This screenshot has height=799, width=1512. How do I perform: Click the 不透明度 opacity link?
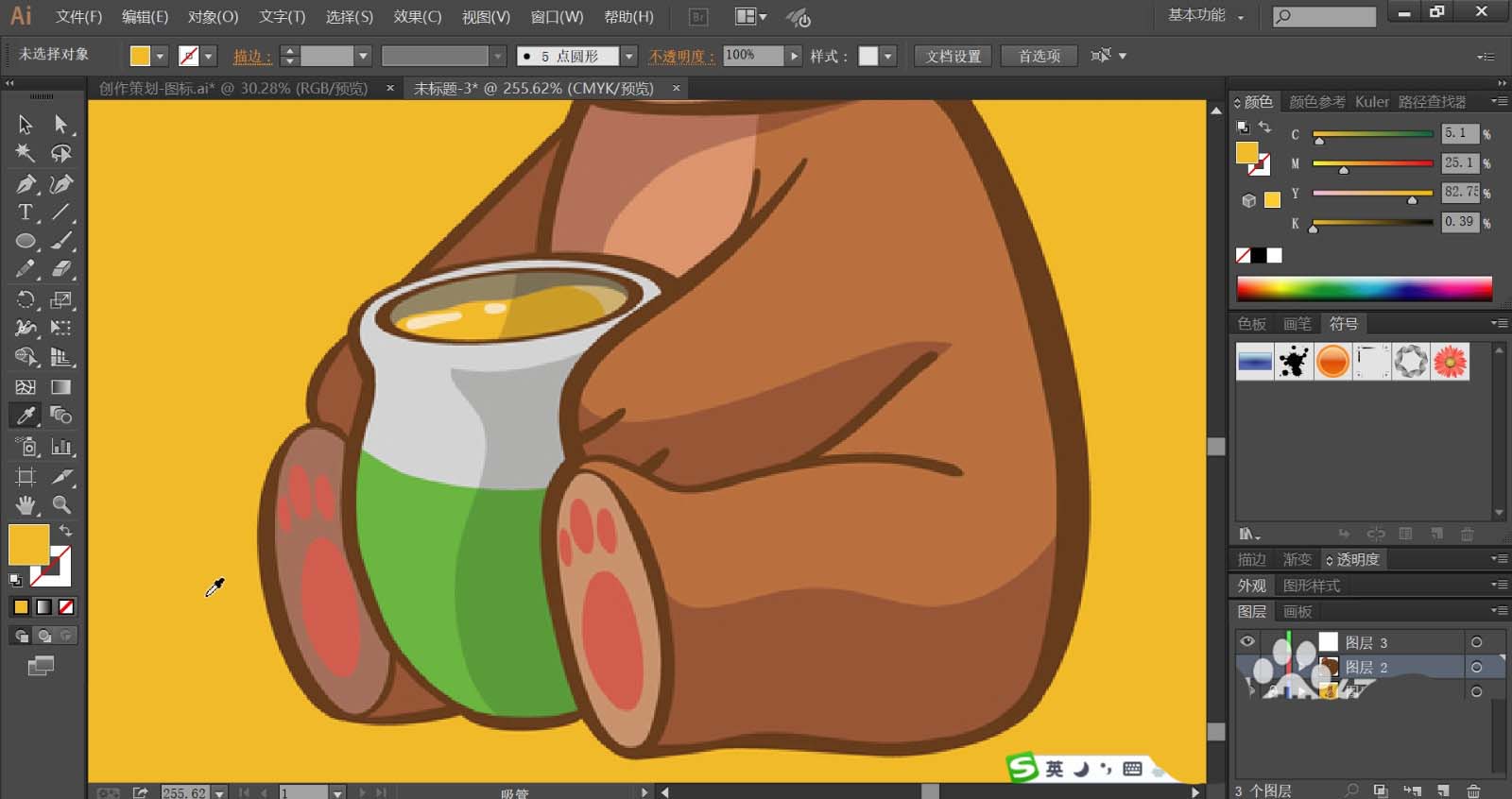681,57
